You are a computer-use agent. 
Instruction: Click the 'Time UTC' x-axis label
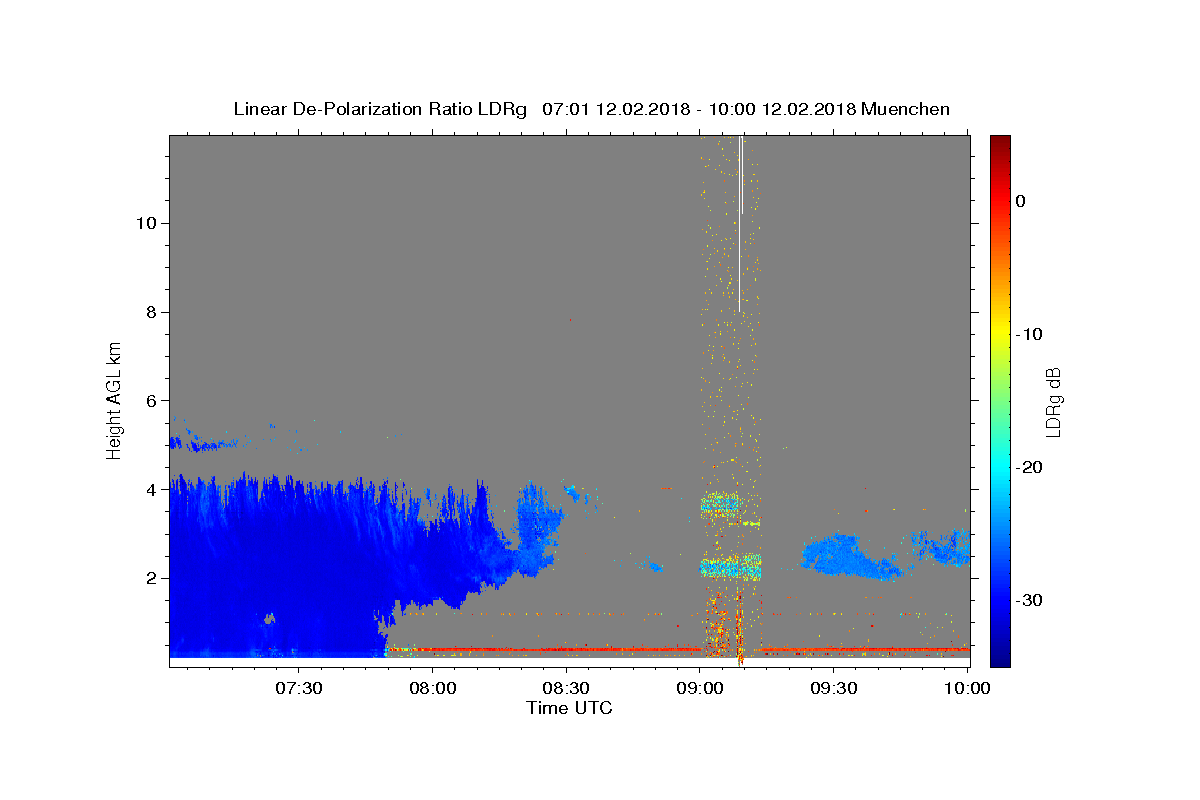click(569, 708)
